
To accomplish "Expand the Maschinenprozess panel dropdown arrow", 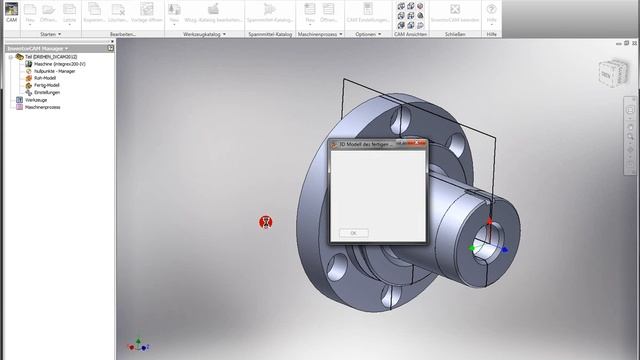I will point(341,34).
